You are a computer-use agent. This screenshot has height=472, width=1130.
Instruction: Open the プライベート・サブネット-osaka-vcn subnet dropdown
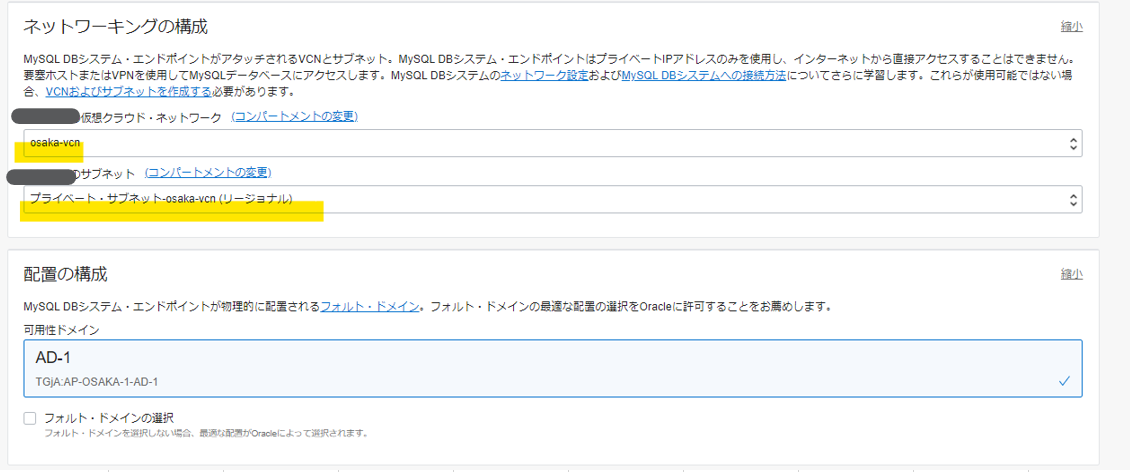pos(552,199)
